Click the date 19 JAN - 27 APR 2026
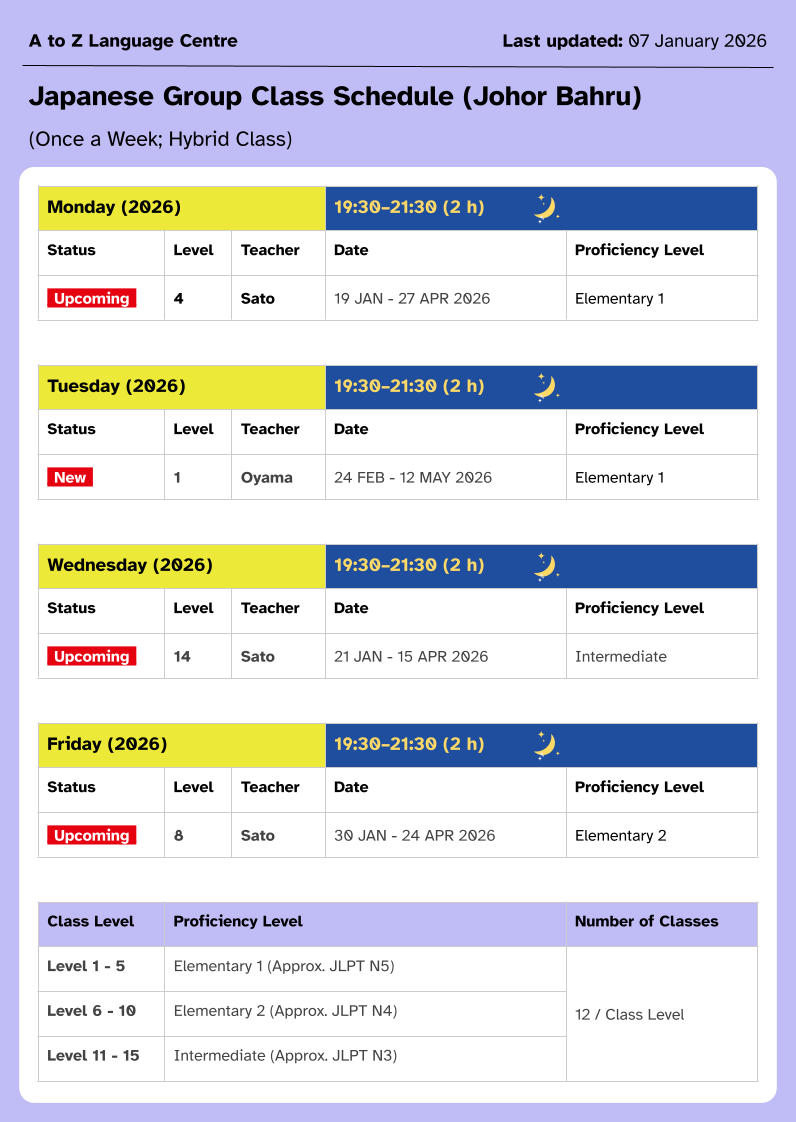The width and height of the screenshot is (796, 1122). tap(412, 299)
